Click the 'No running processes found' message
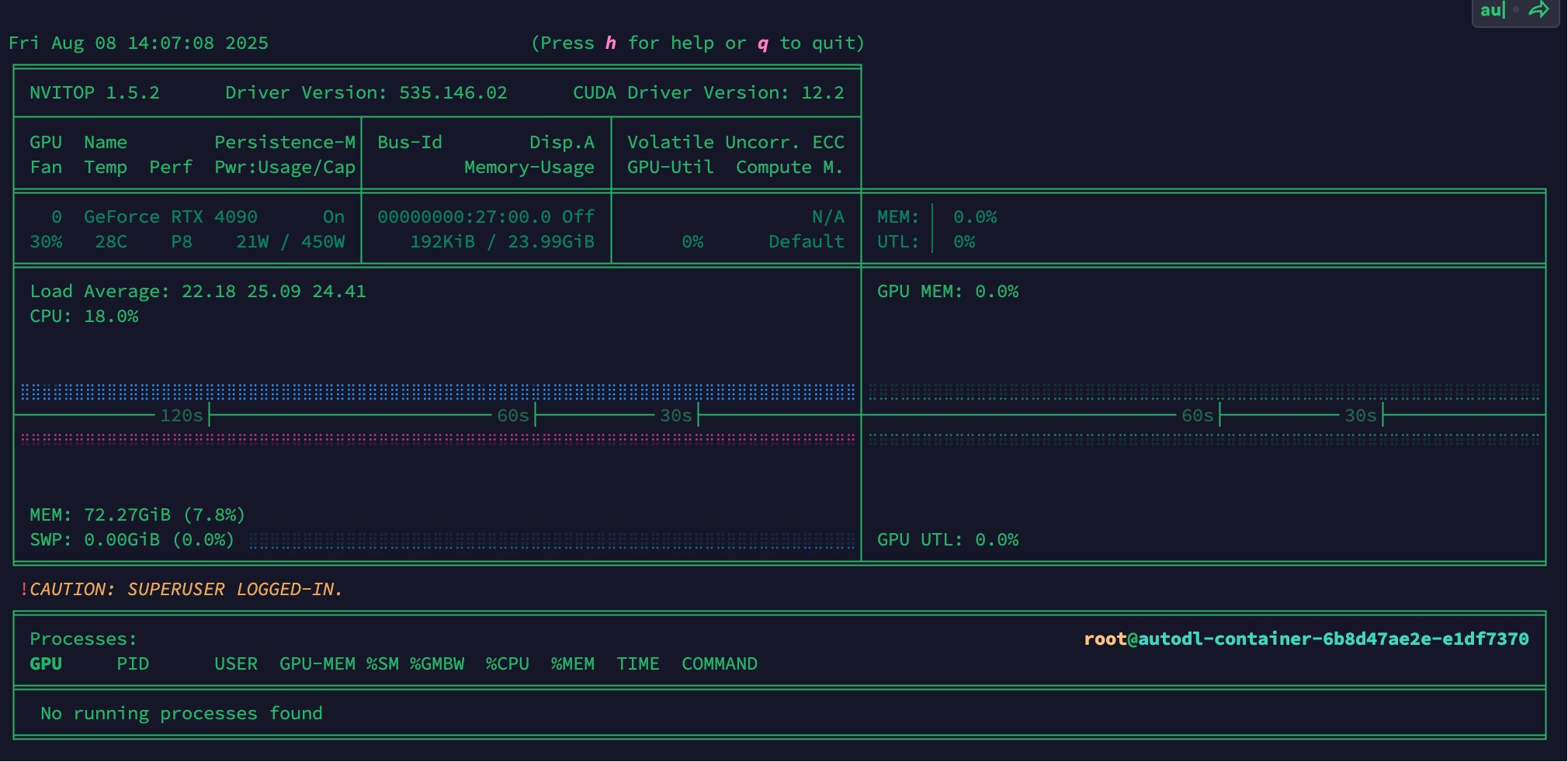 click(182, 714)
